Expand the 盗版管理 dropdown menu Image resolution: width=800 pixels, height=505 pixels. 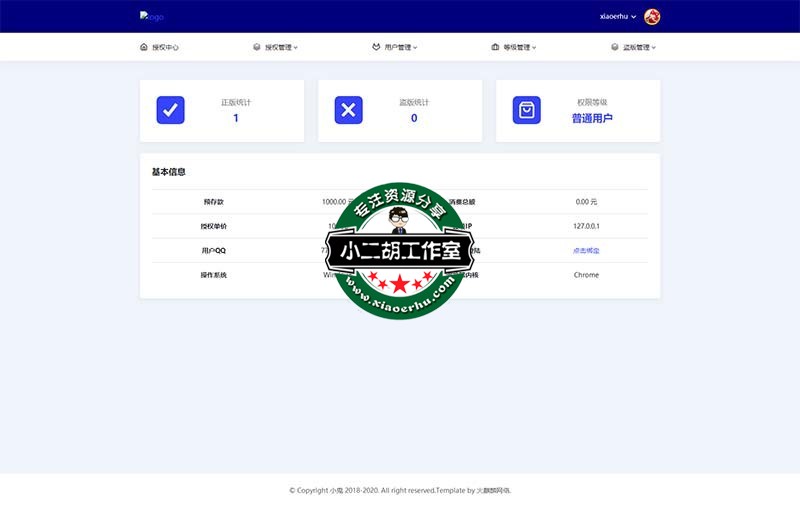tap(639, 47)
